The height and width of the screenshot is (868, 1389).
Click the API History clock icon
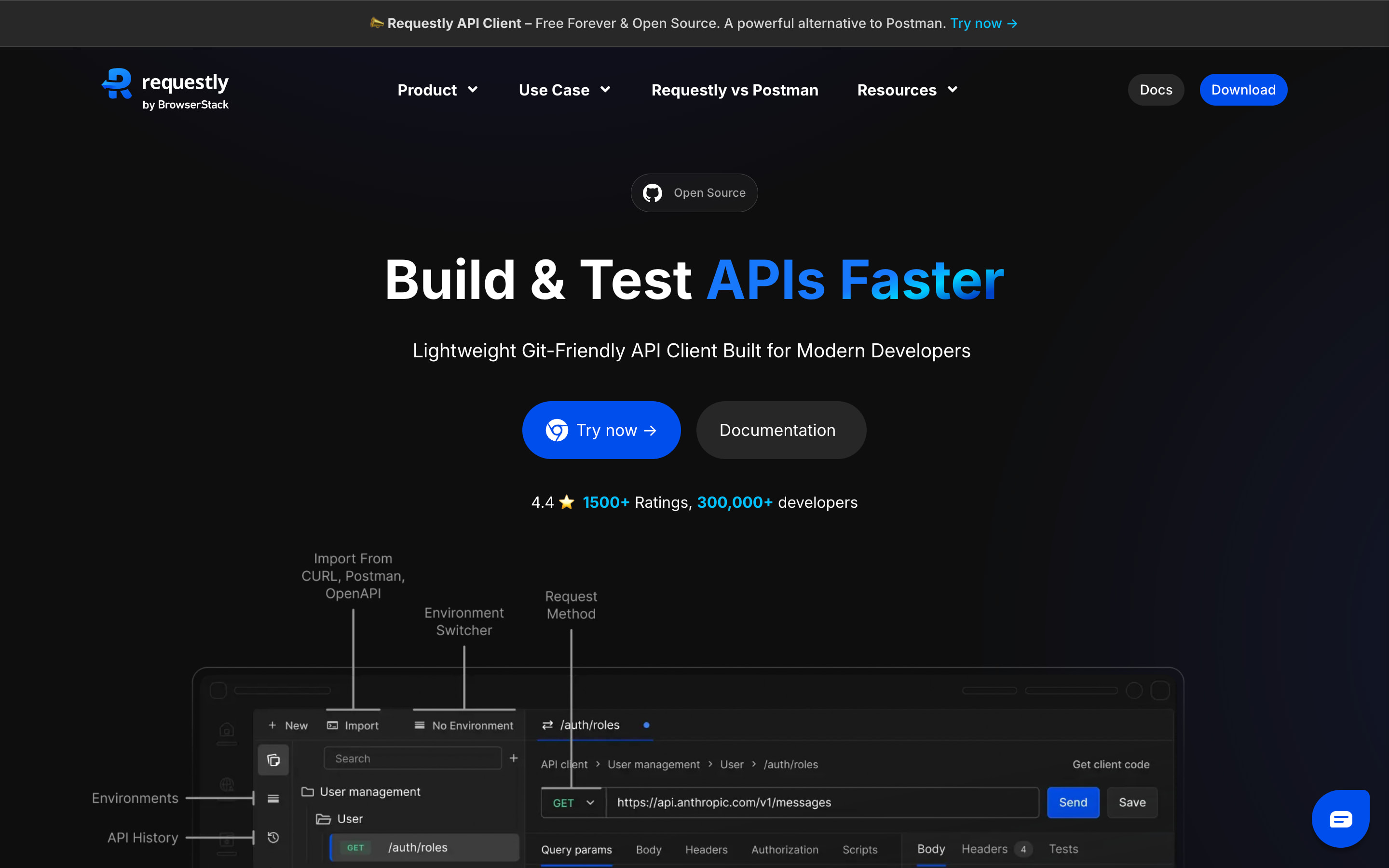[x=273, y=838]
